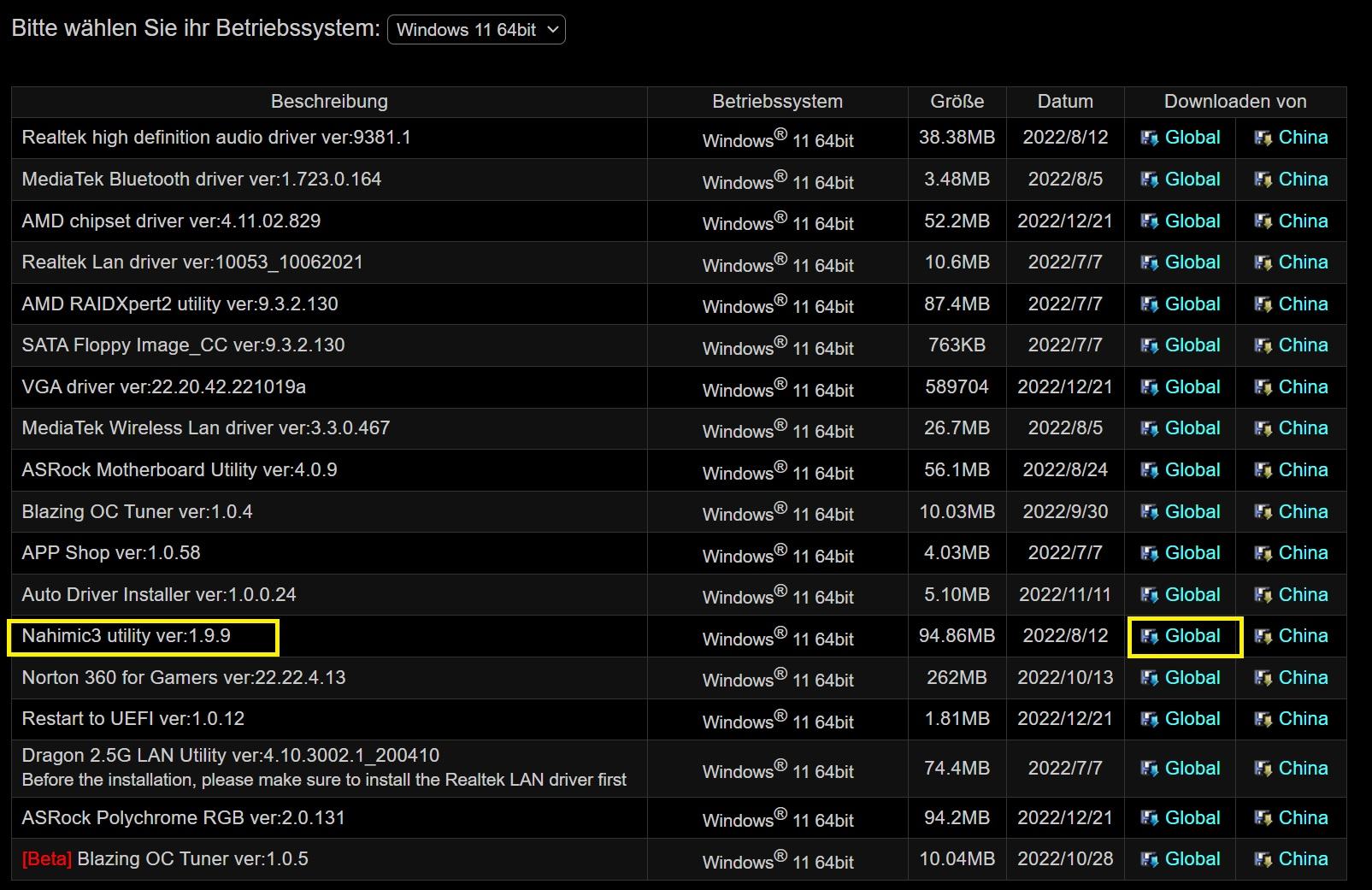
Task: Select 'Norton 360 for Gamers ver:22.22.4.13' text
Action: [x=184, y=678]
